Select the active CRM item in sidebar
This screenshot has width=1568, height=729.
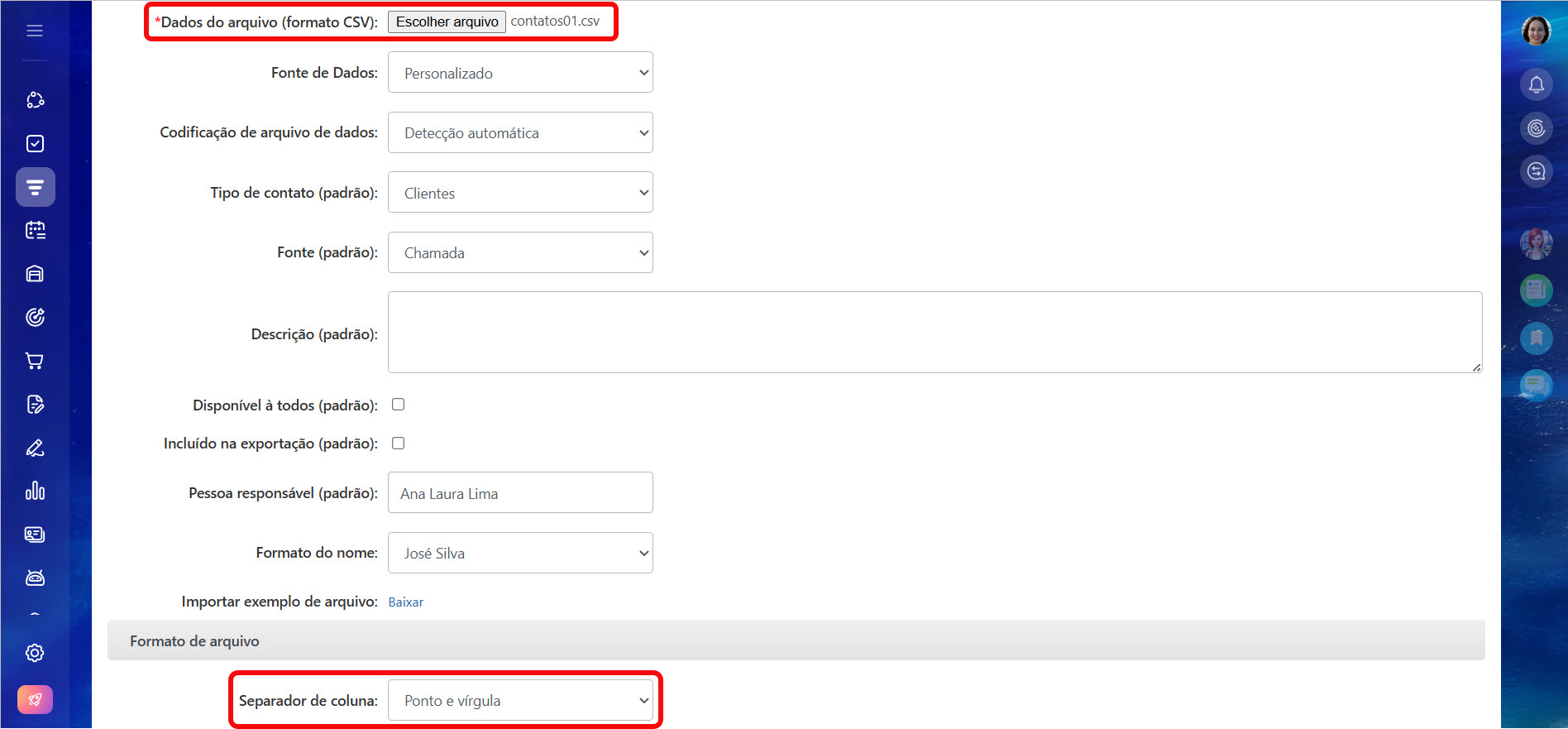tap(35, 187)
